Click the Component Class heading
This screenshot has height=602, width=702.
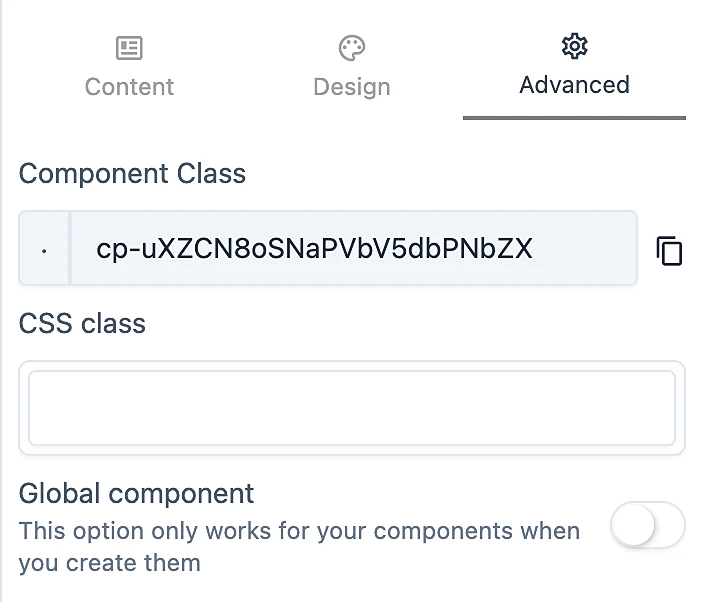click(x=132, y=173)
